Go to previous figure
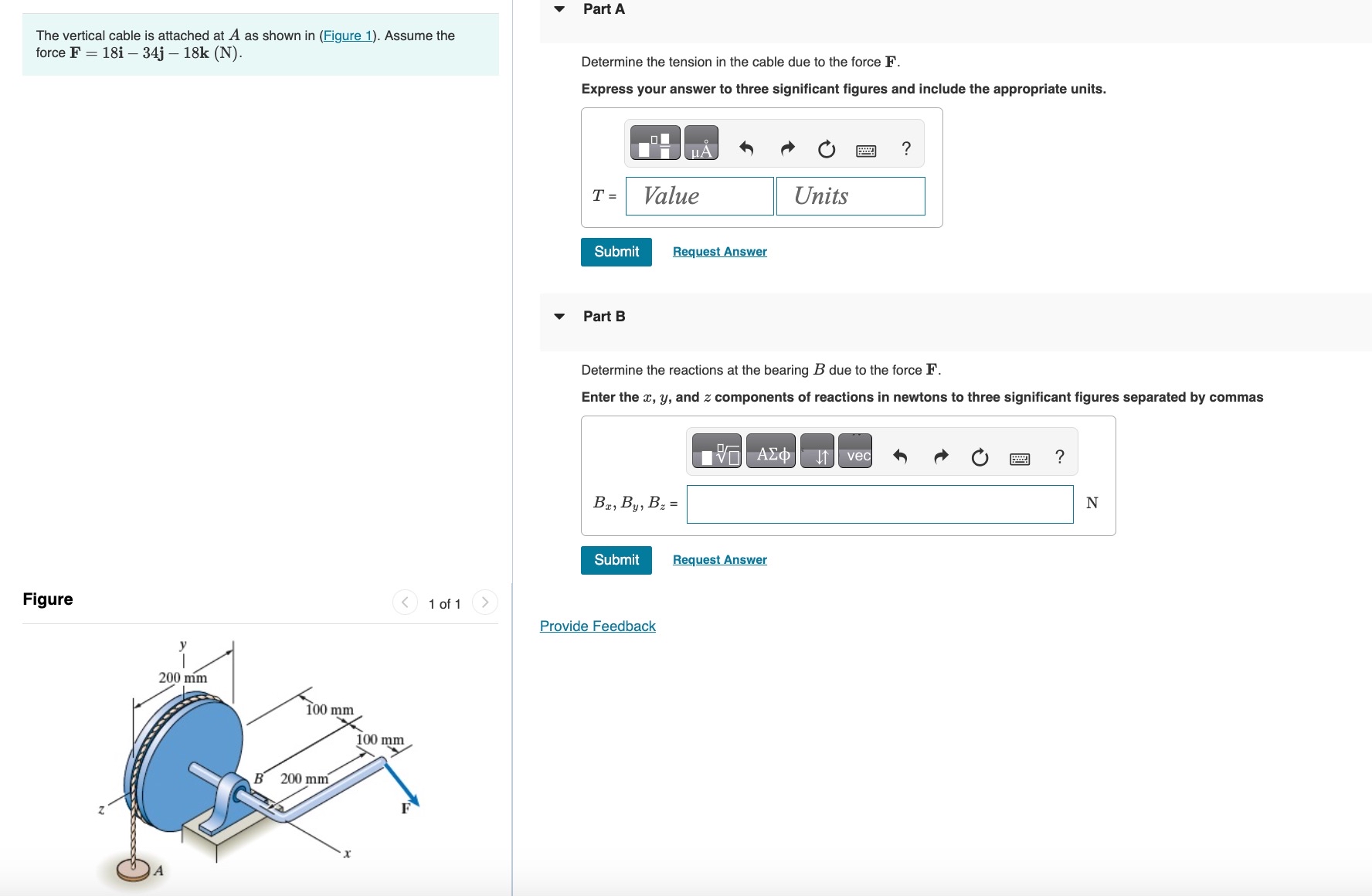This screenshot has width=1372, height=896. click(x=405, y=602)
